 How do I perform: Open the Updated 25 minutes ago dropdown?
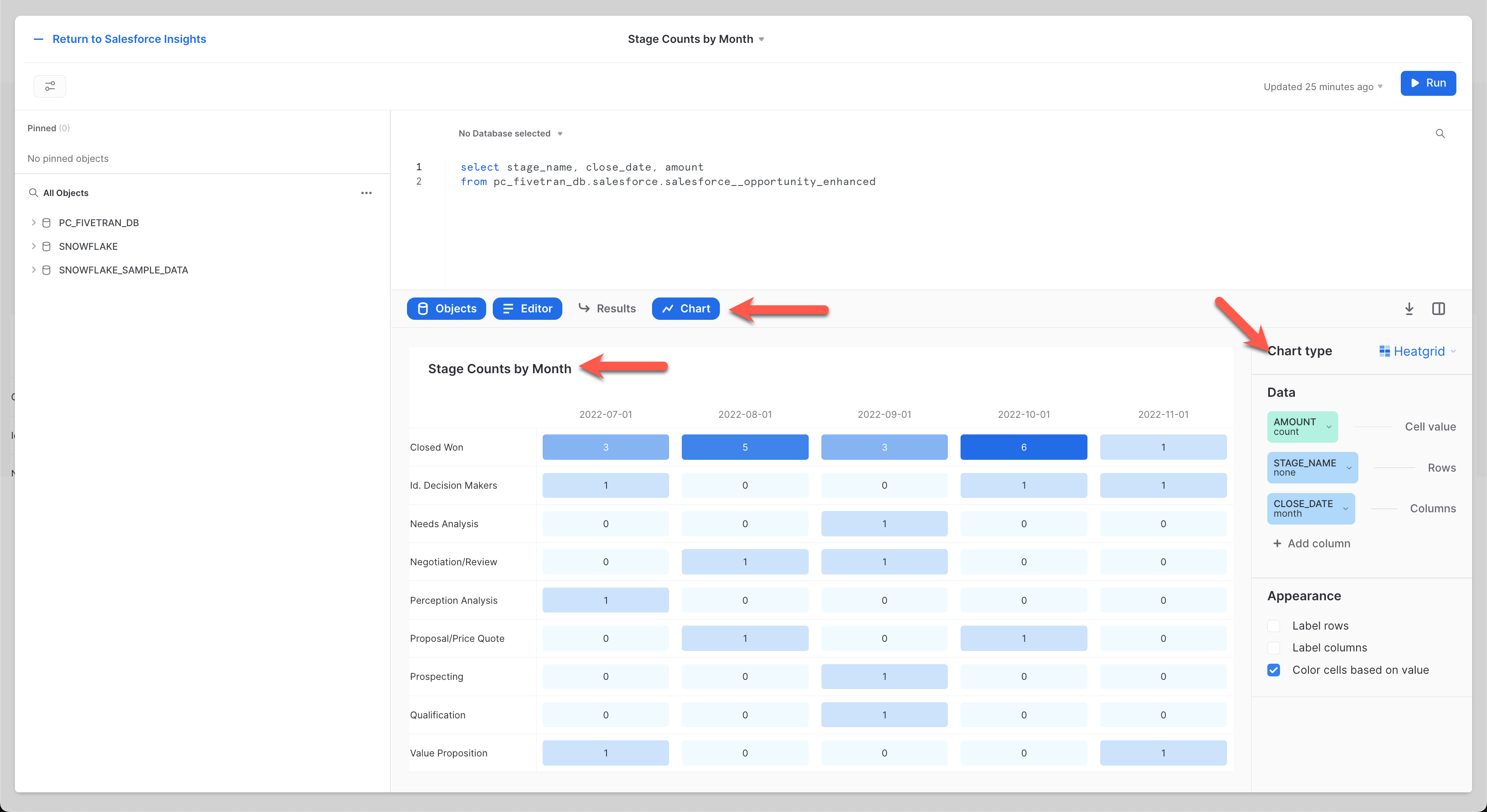[x=1322, y=87]
